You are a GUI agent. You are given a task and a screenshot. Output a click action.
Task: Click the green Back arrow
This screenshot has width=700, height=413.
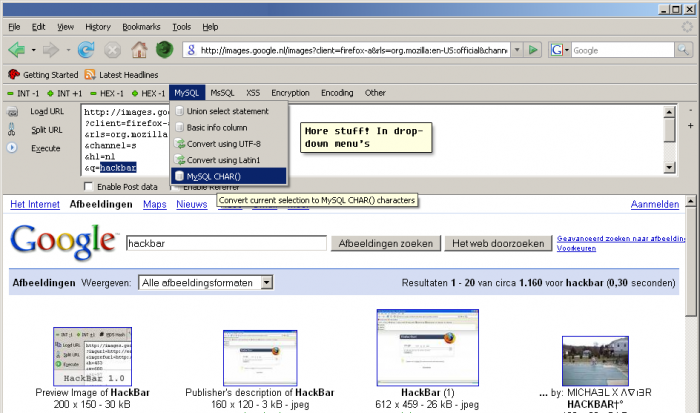[x=17, y=50]
